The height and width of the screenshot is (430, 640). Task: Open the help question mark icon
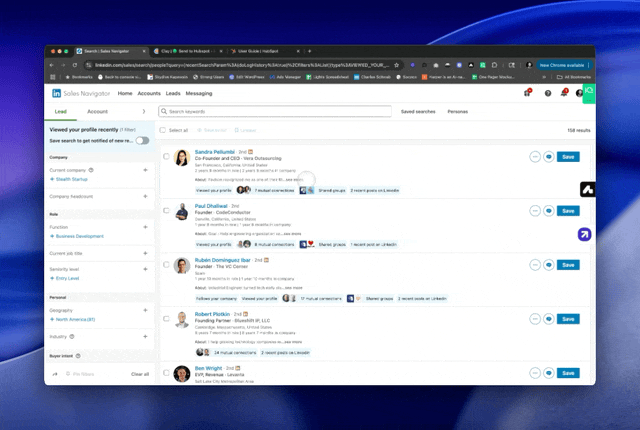point(548,93)
